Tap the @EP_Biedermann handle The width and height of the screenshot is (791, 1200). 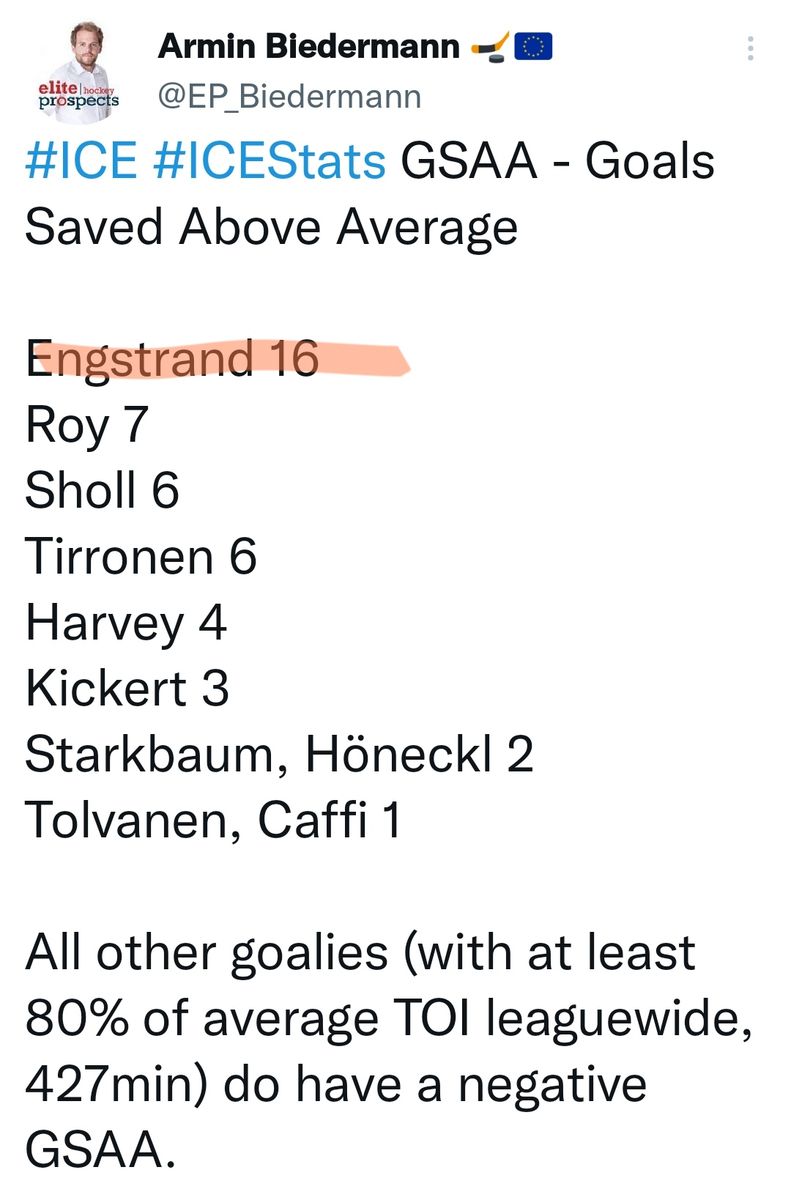(290, 96)
